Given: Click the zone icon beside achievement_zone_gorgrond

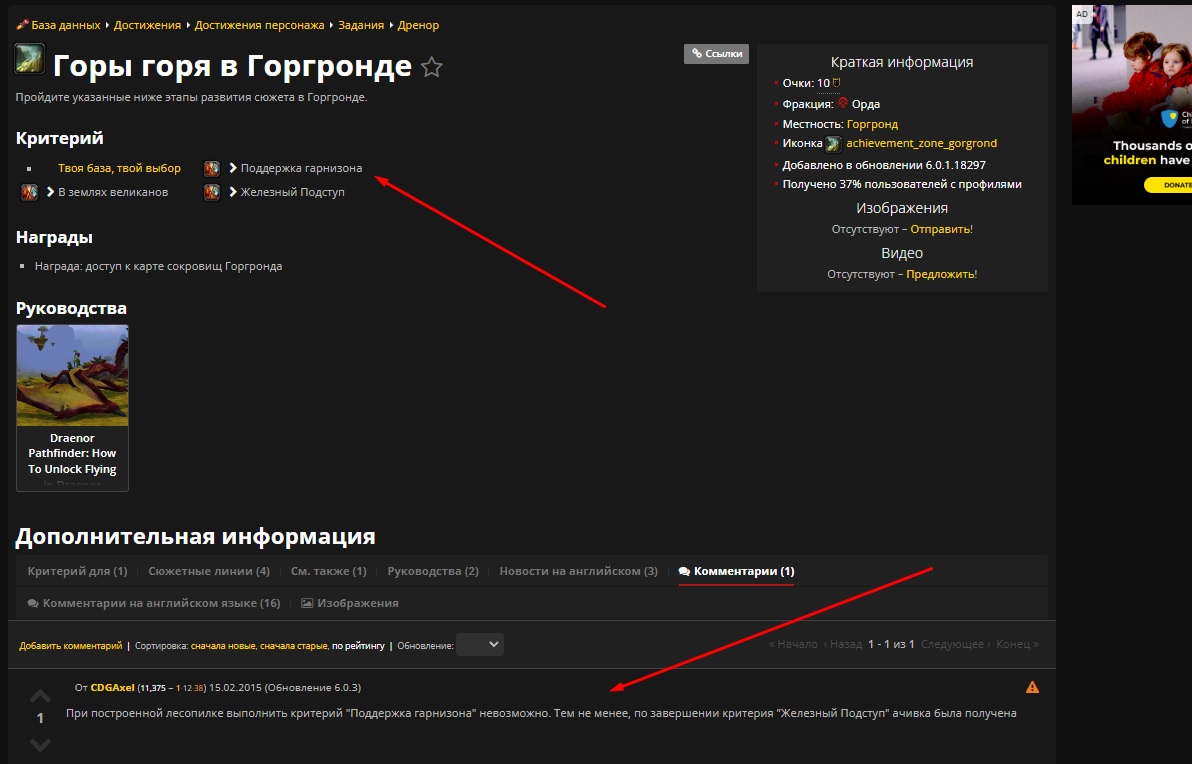Looking at the screenshot, I should click(833, 144).
